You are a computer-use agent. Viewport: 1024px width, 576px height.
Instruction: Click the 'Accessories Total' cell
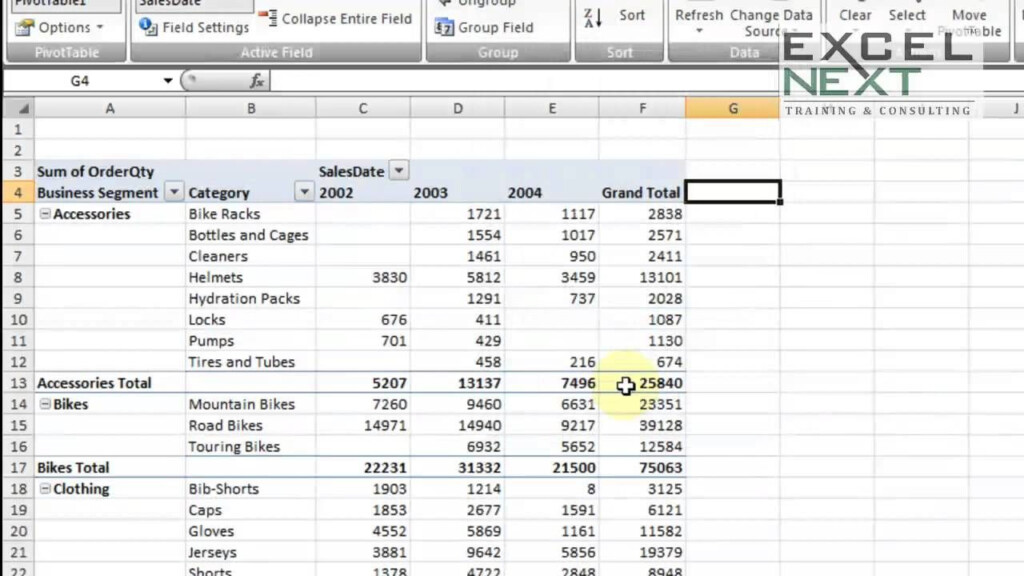pyautogui.click(x=110, y=383)
